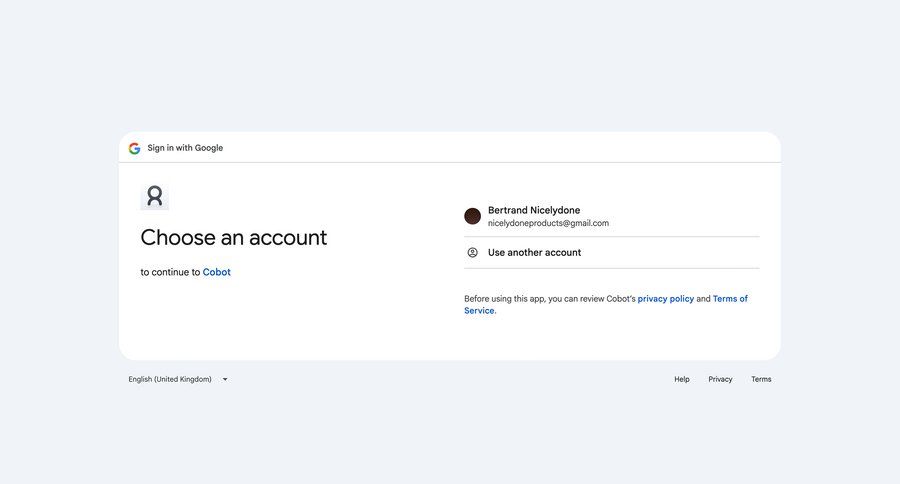Choose the nicelydoneproducts@gmail.com email address
Image resolution: width=900 pixels, height=484 pixels.
pos(548,223)
